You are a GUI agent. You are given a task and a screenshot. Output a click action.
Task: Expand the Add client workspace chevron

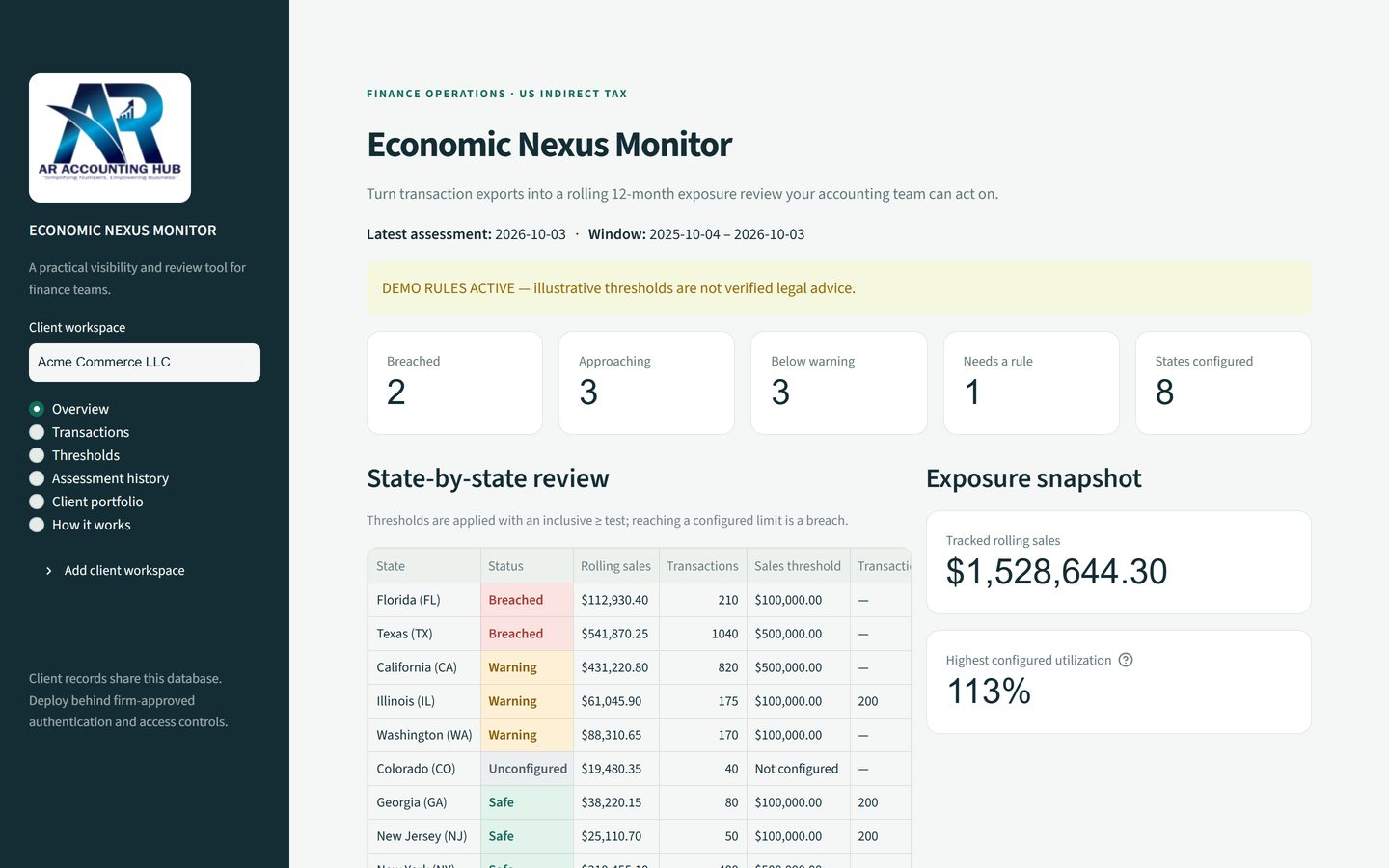tap(49, 571)
